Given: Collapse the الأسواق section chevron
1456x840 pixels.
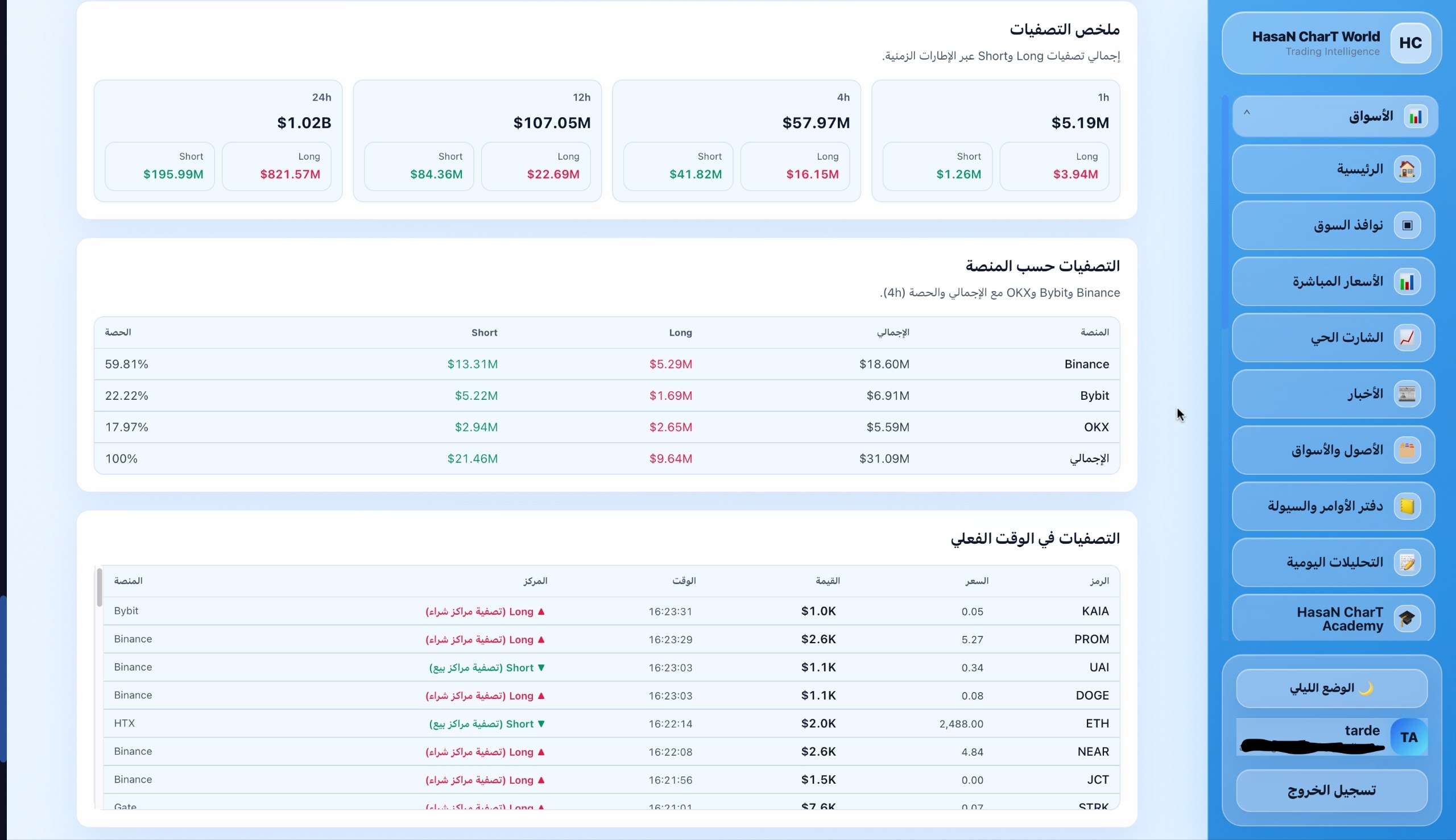Looking at the screenshot, I should [x=1247, y=113].
